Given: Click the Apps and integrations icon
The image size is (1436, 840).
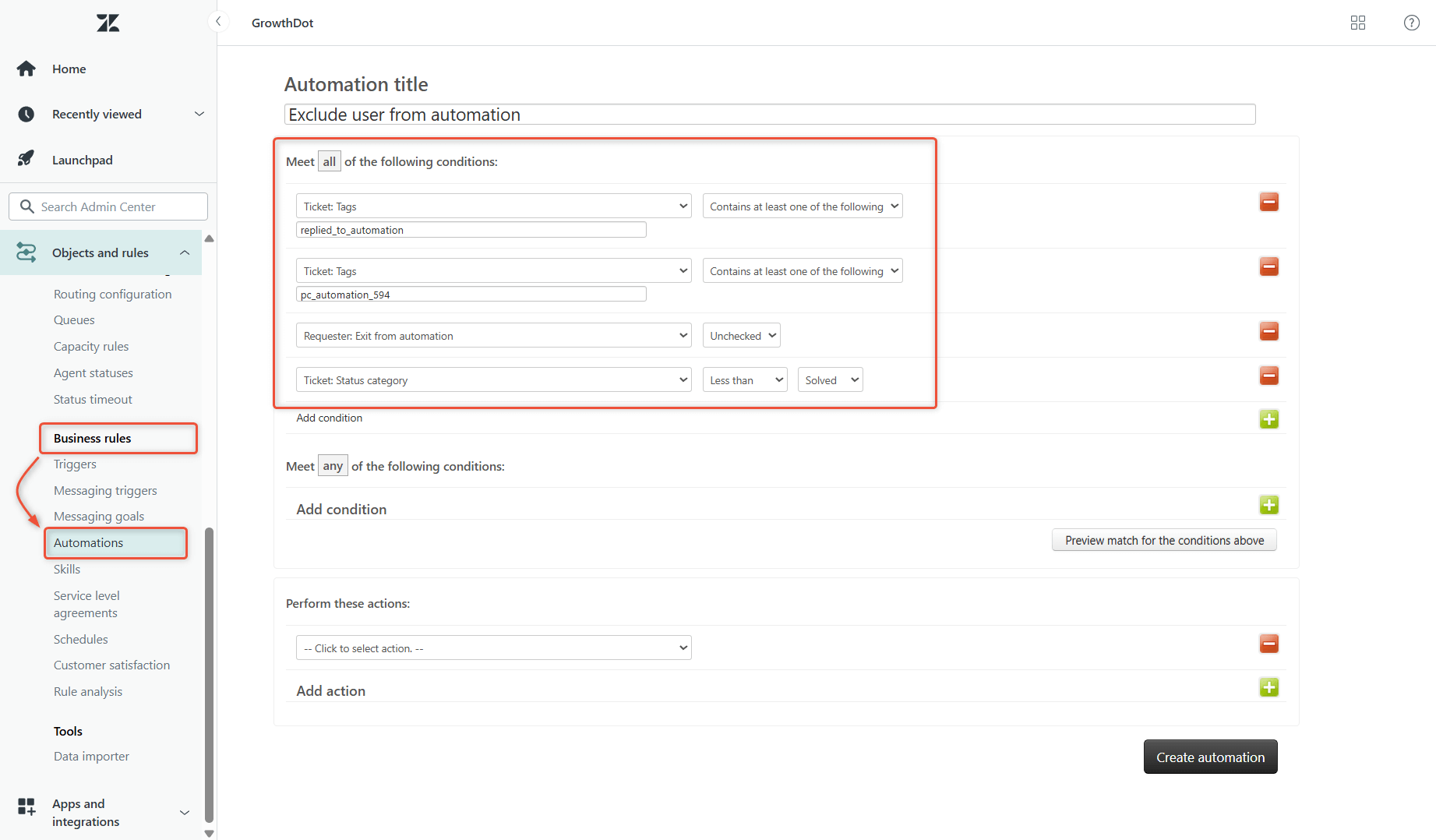Looking at the screenshot, I should 26,806.
